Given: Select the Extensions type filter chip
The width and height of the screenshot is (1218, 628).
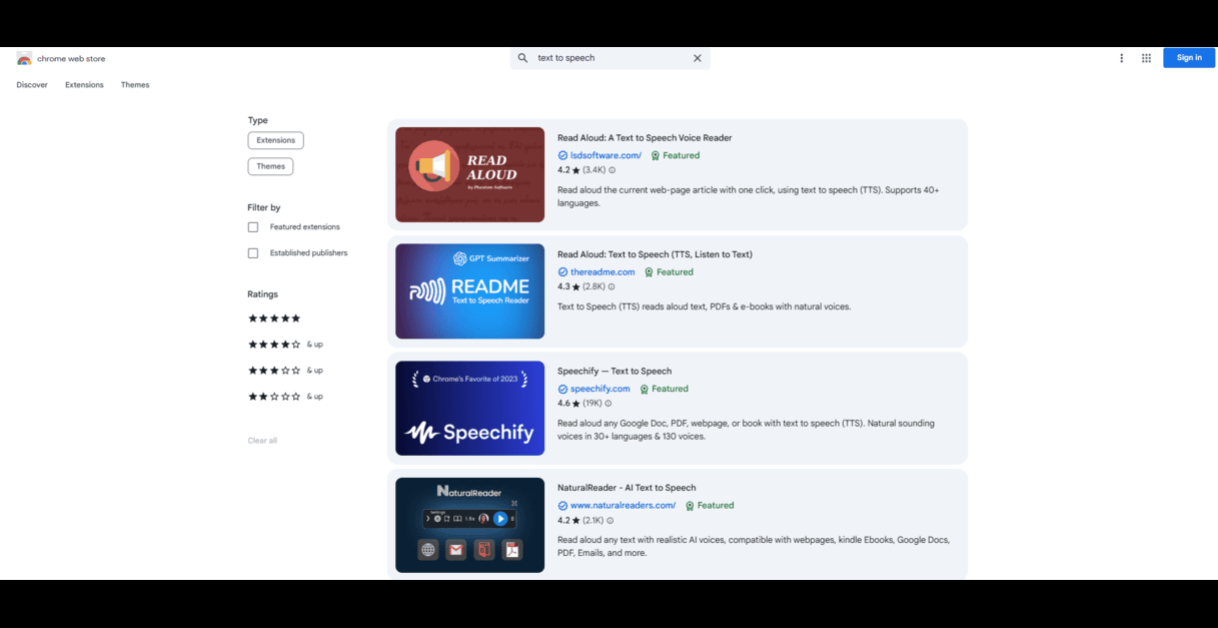Looking at the screenshot, I should [x=276, y=140].
